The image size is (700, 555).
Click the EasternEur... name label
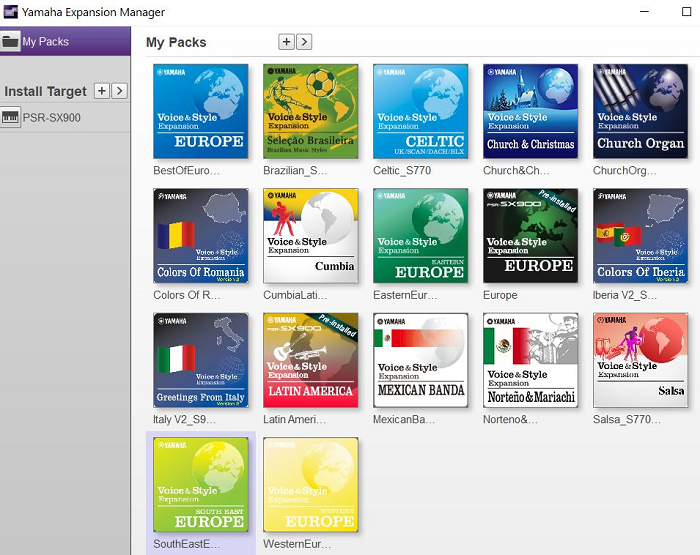pyautogui.click(x=405, y=295)
